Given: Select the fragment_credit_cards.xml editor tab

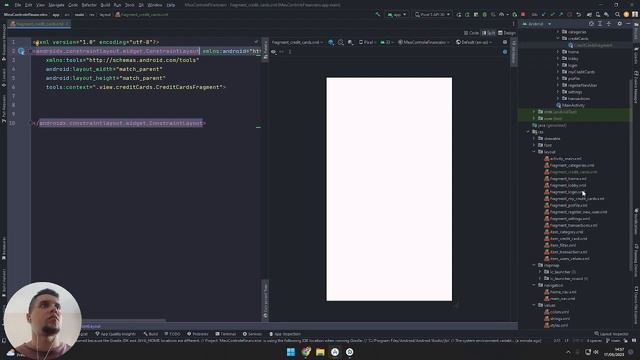Looking at the screenshot, I should point(40,24).
